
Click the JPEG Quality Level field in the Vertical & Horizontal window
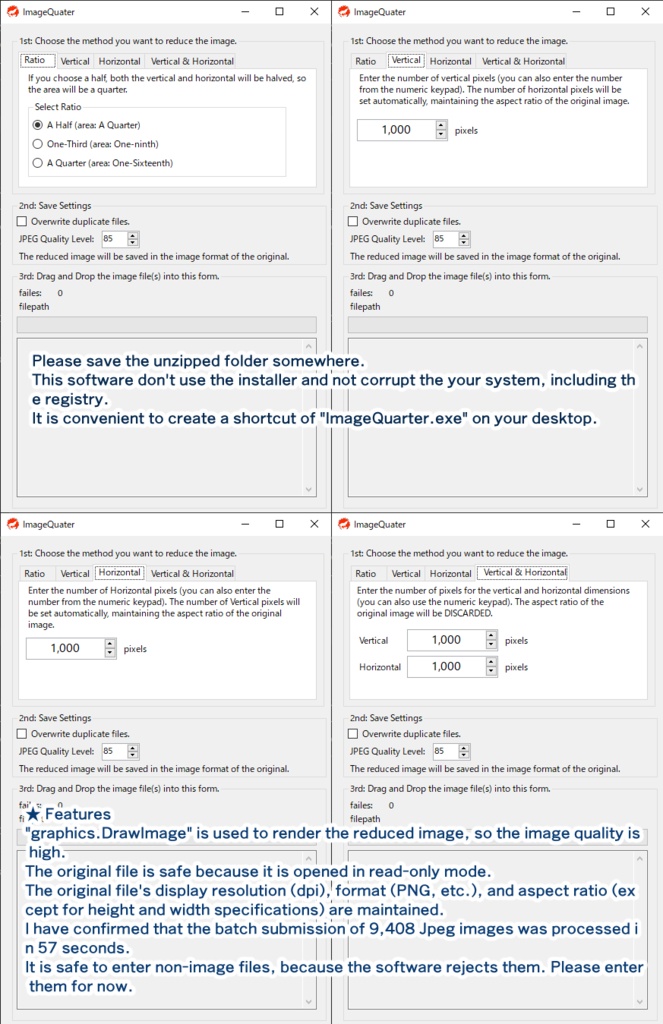click(445, 751)
